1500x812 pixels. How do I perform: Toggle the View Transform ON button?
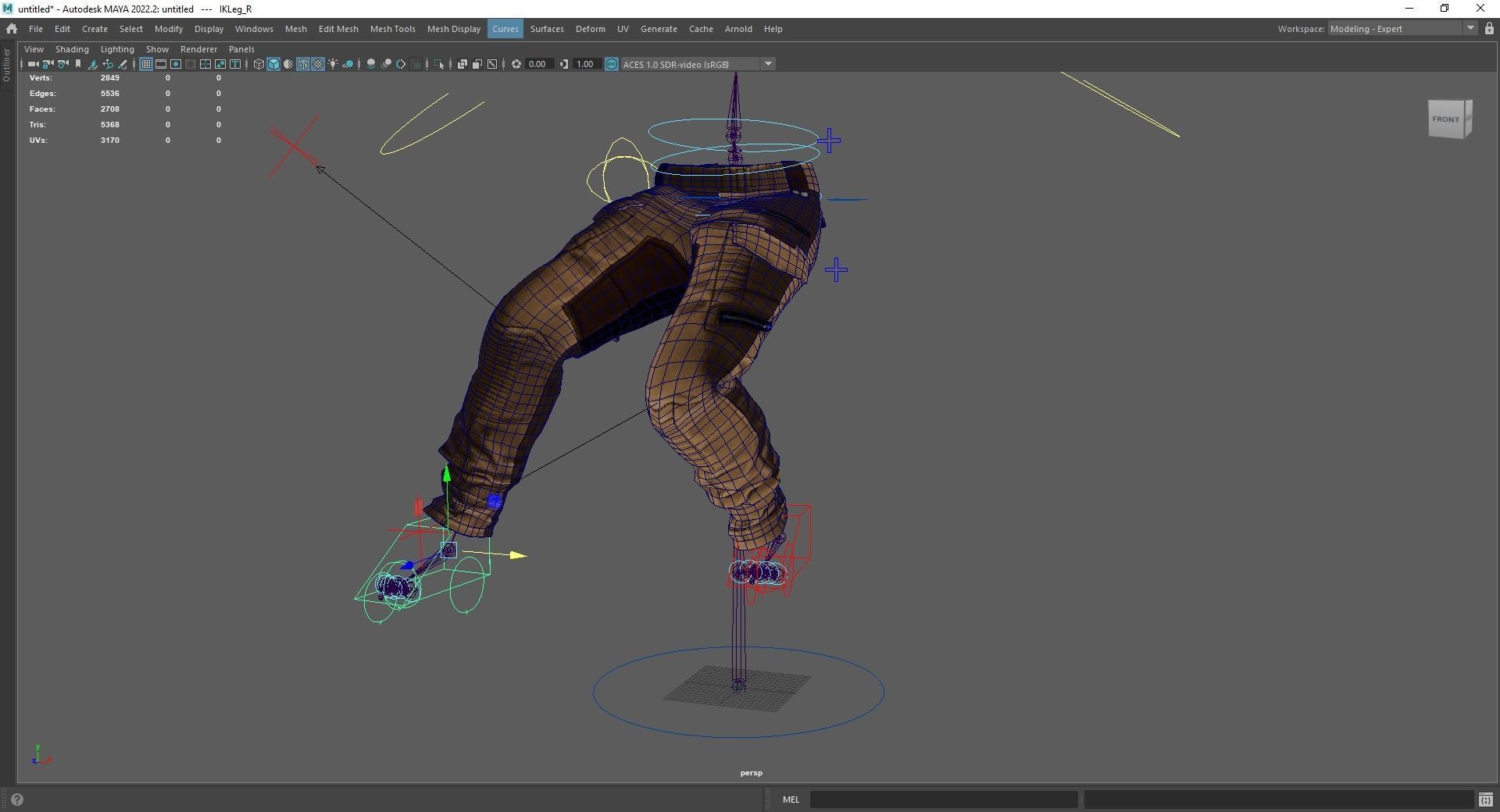point(612,64)
